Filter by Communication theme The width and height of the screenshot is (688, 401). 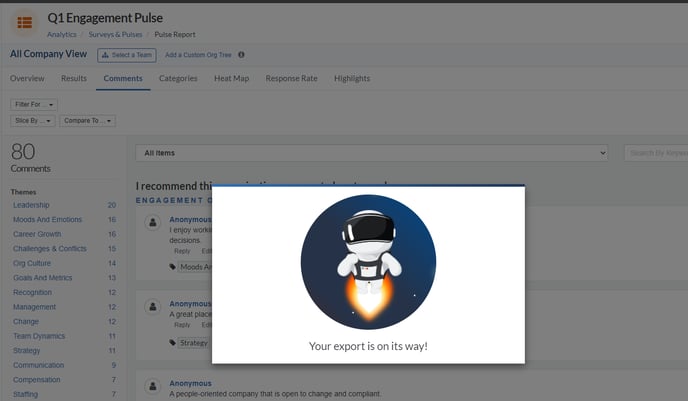[38, 365]
